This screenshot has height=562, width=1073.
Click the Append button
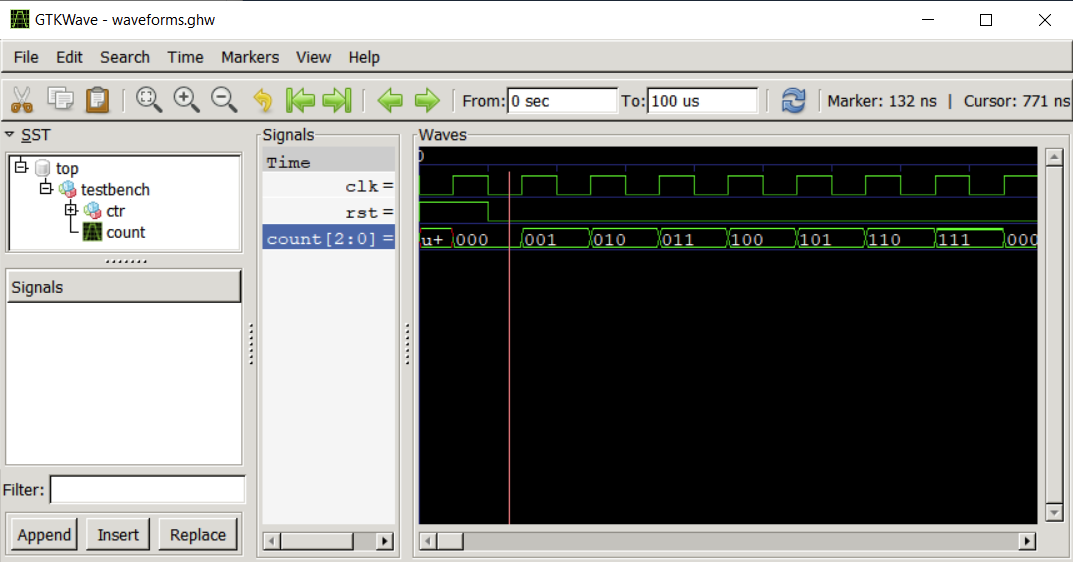[44, 535]
